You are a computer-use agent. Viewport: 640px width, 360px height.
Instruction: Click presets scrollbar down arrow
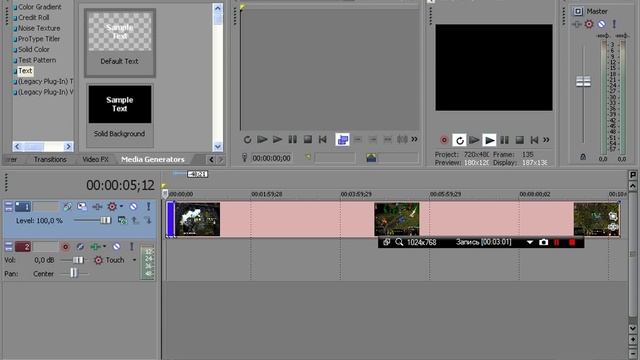218,146
